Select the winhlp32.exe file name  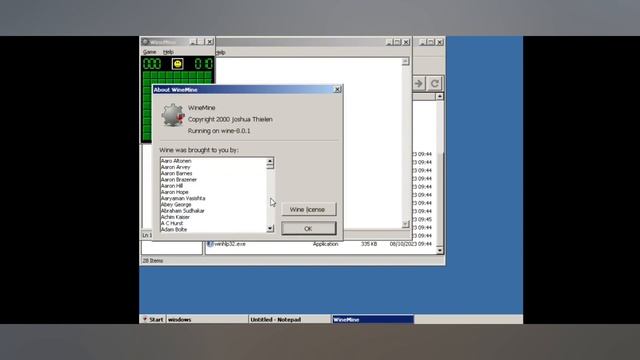pyautogui.click(x=230, y=244)
